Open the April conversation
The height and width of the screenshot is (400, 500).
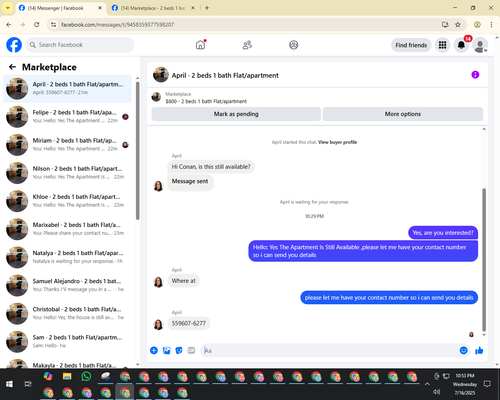click(67, 88)
